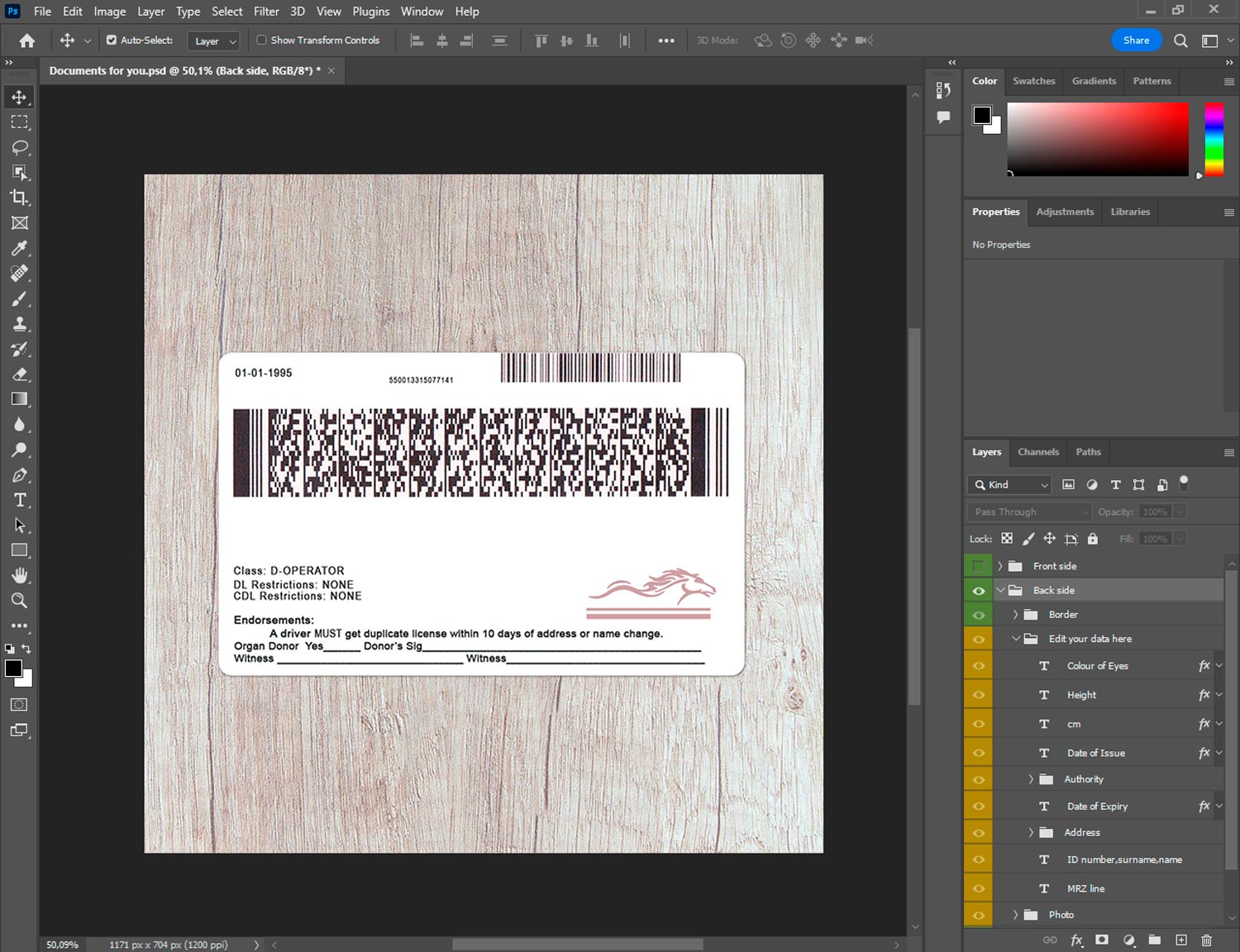
Task: Delete layer using trash icon
Action: 1206,940
